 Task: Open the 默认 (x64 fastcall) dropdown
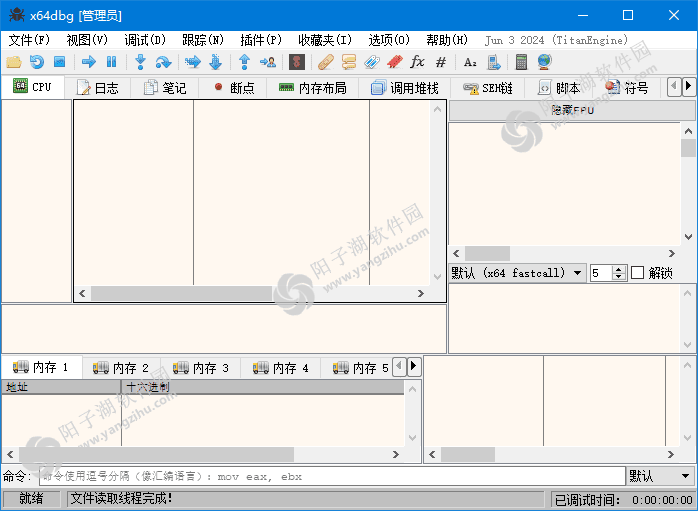(x=518, y=272)
